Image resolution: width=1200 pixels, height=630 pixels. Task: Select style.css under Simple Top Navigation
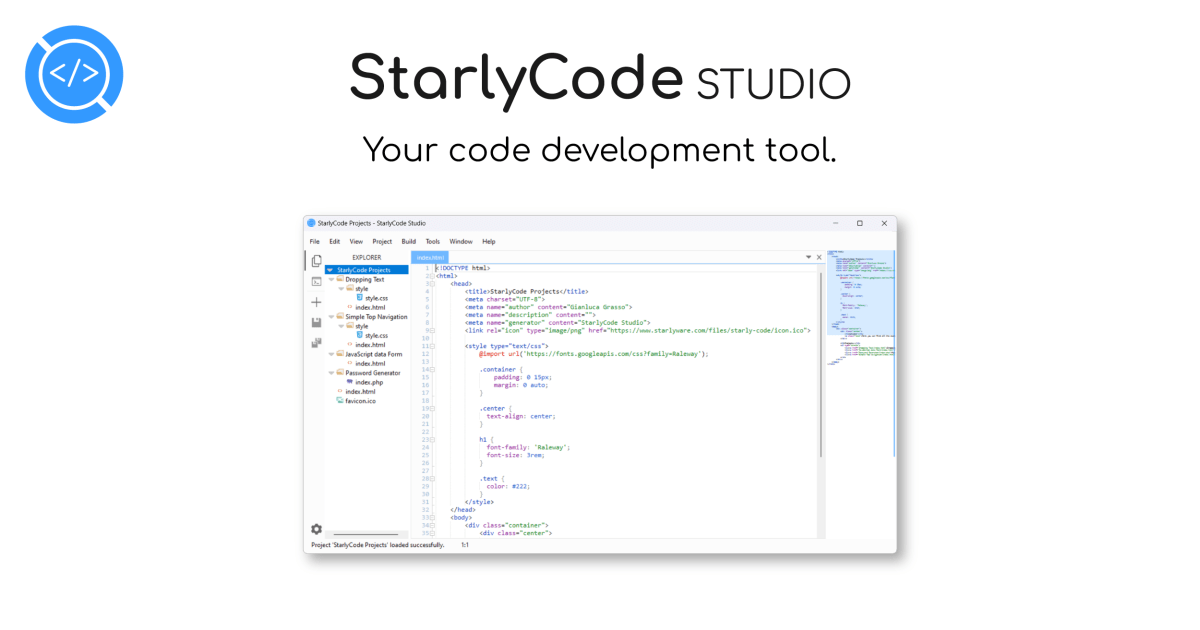[x=376, y=335]
